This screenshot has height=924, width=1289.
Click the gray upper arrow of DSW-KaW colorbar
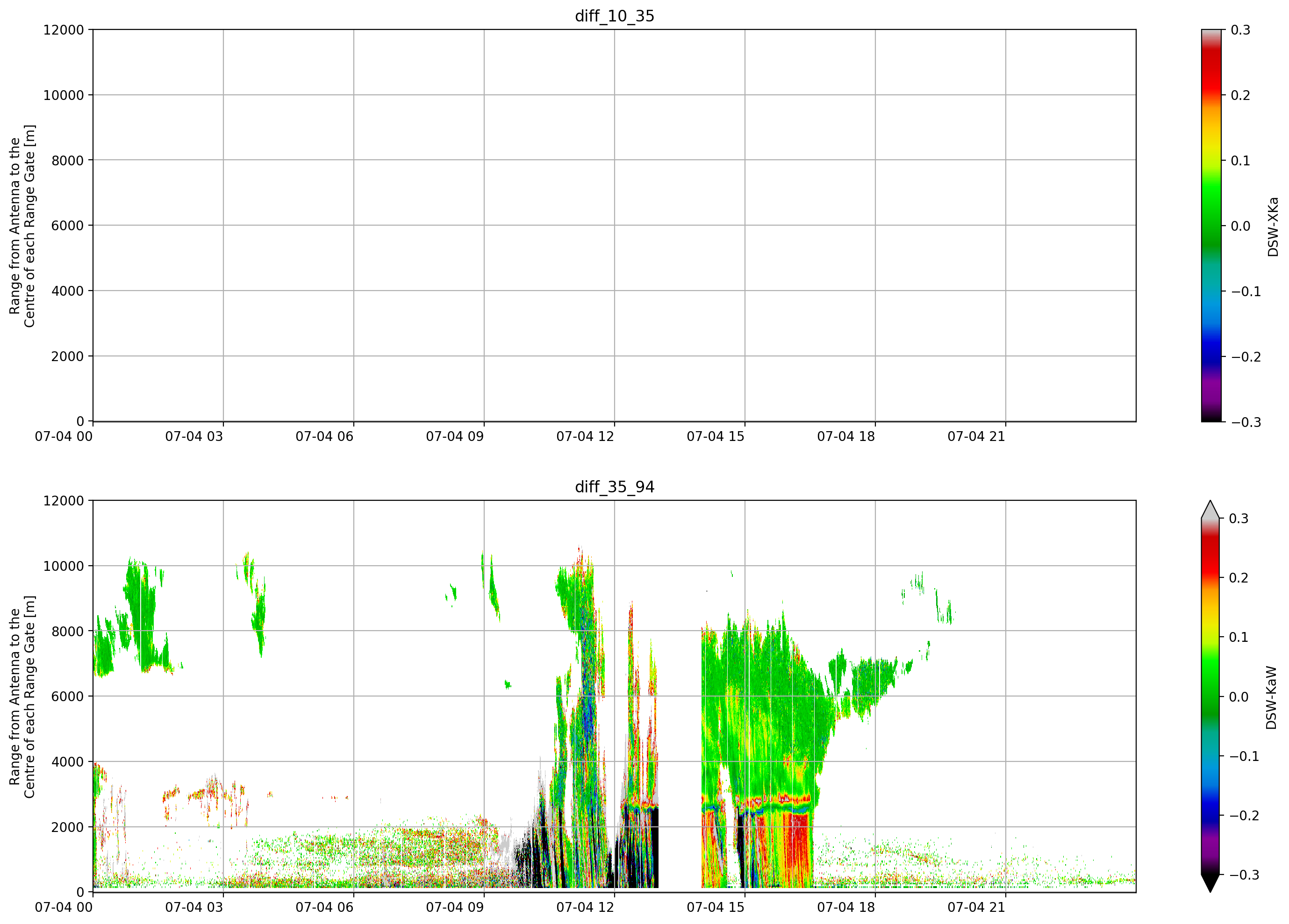click(x=1211, y=510)
